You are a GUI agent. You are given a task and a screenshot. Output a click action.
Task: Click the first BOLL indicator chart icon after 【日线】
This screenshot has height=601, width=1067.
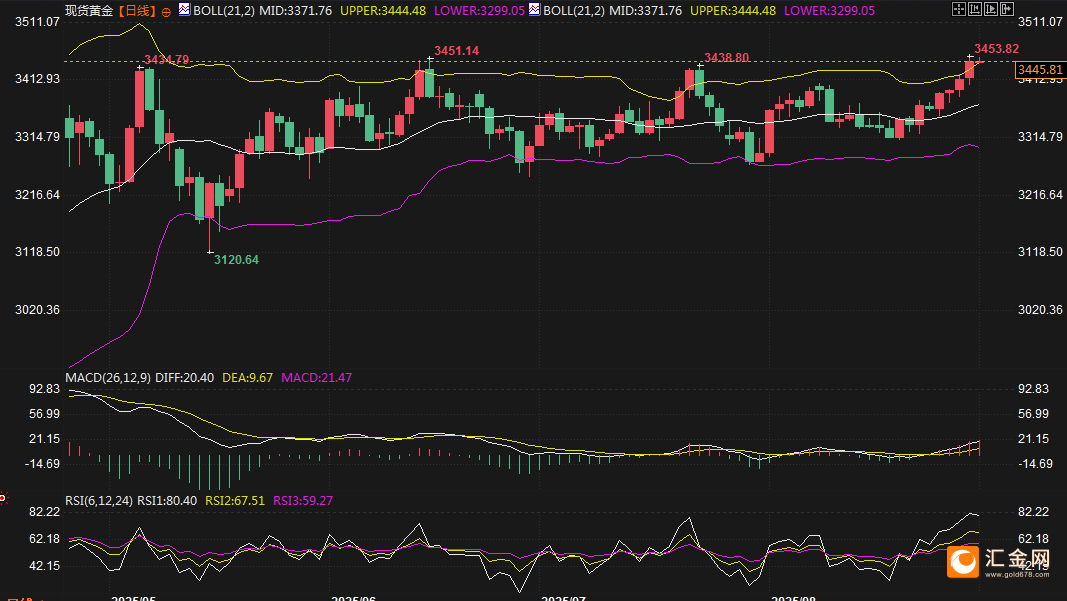click(x=184, y=10)
